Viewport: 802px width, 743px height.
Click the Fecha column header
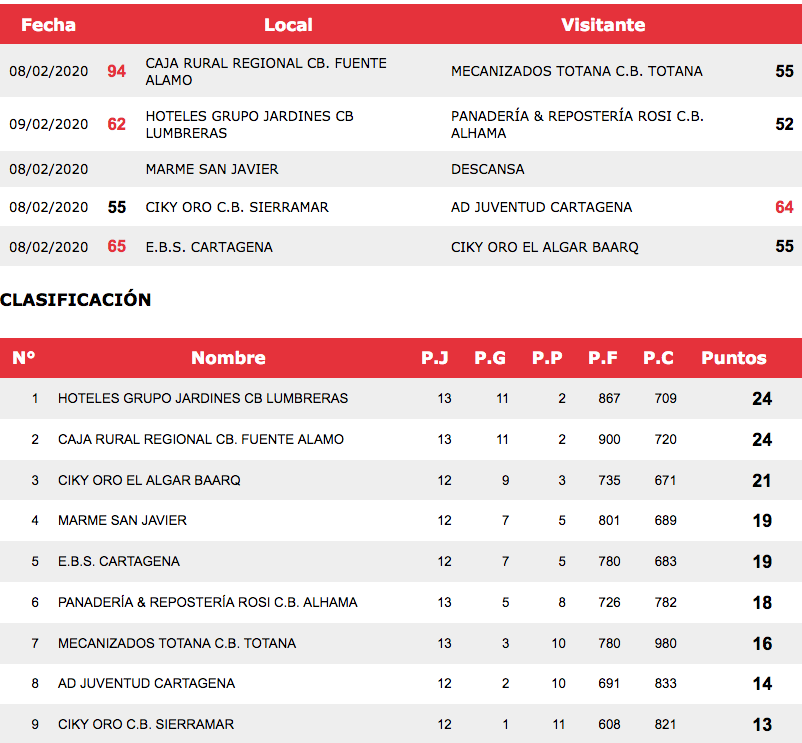coord(48,25)
